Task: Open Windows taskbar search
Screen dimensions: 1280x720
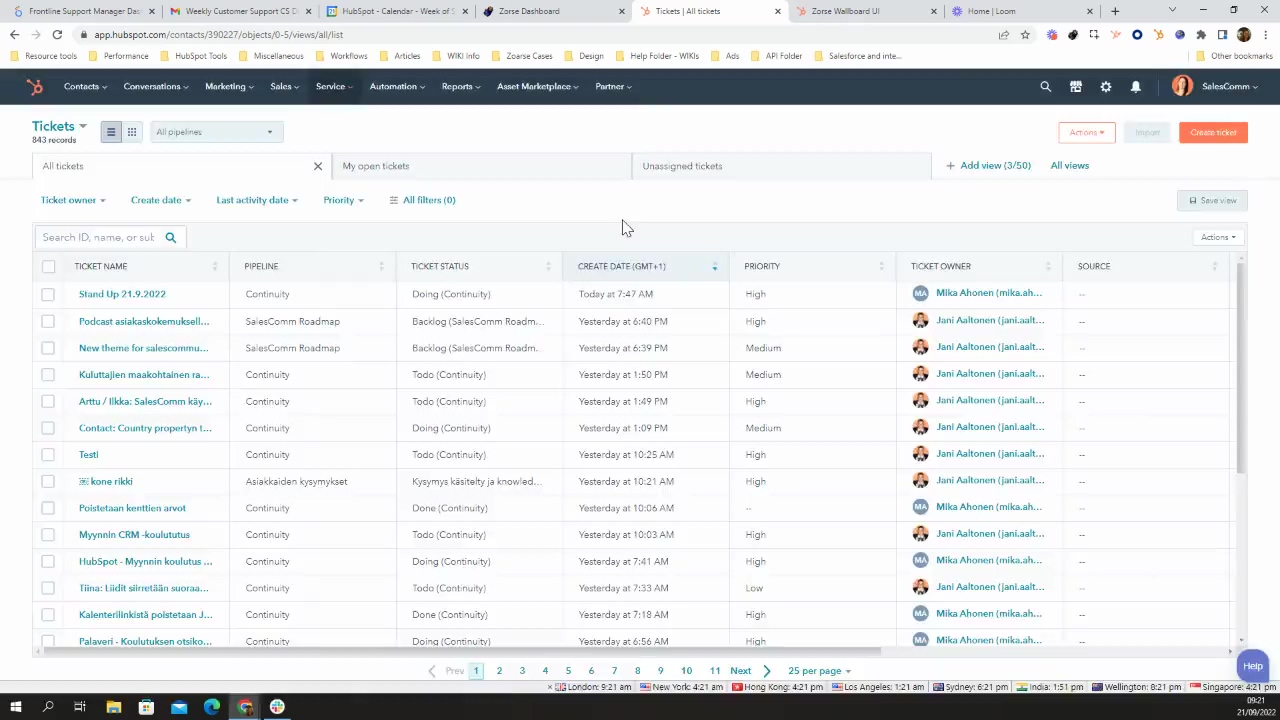Action: [48, 707]
